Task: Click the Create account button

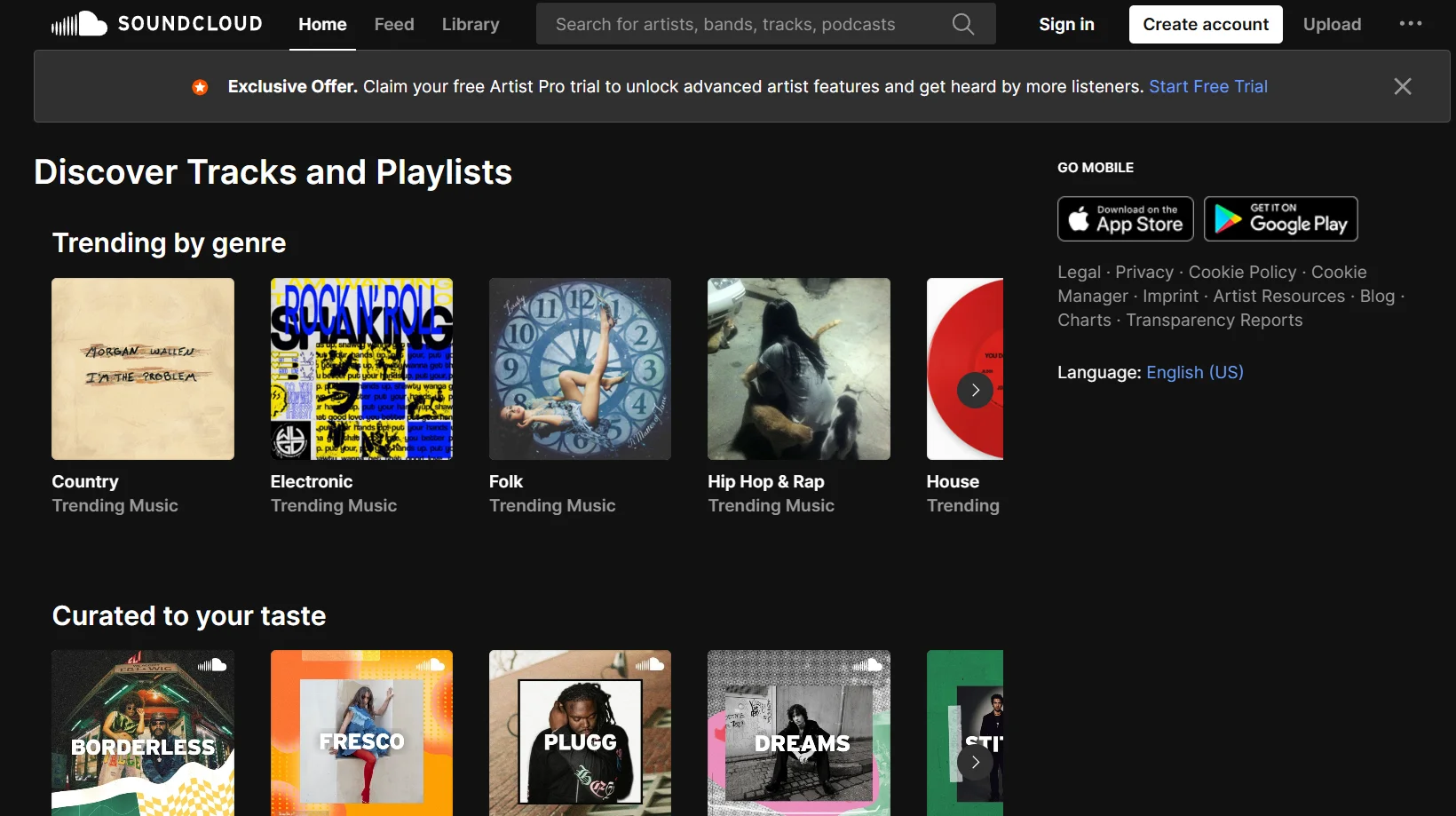Action: point(1206,24)
